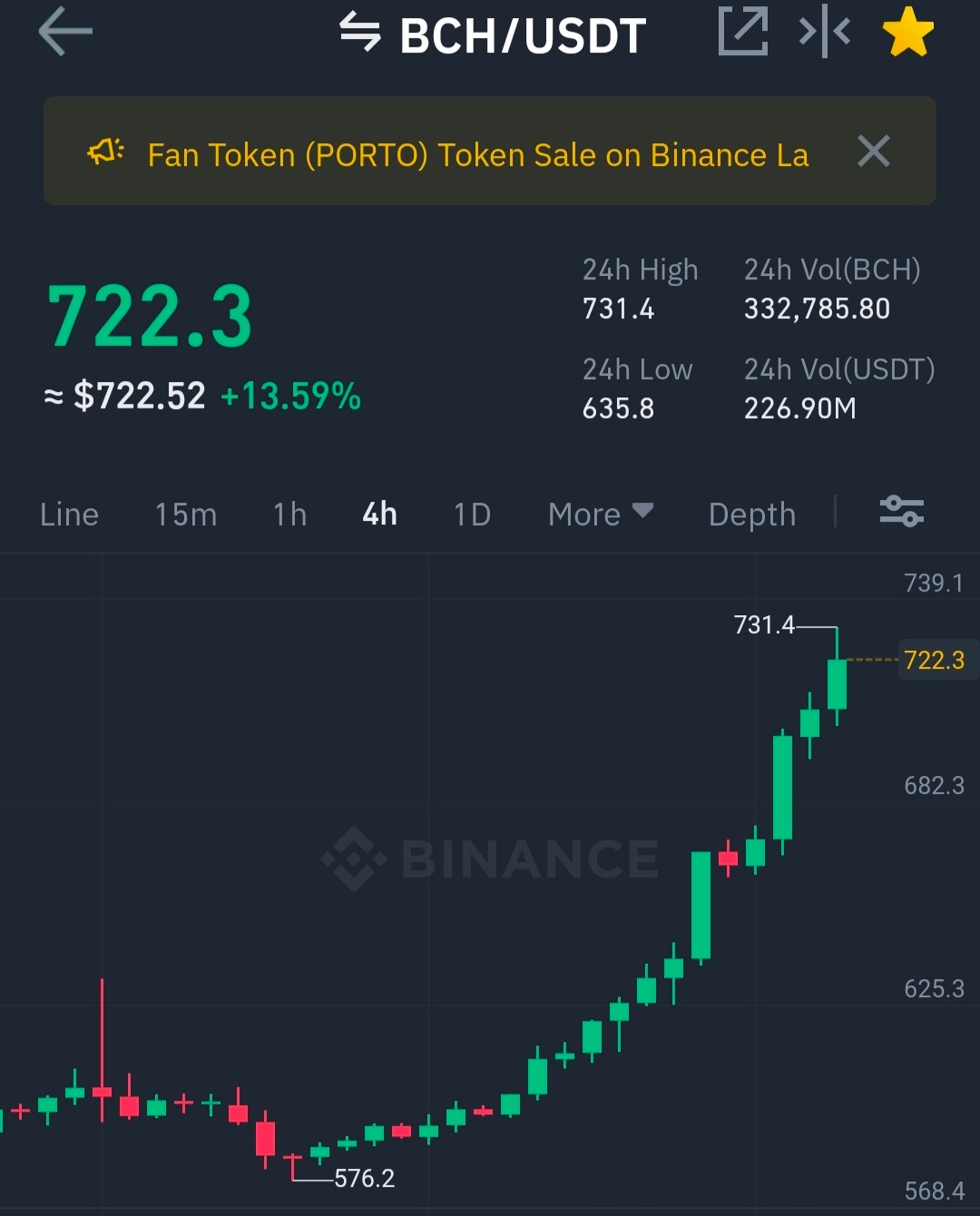This screenshot has width=980, height=1216.
Task: Select the 4h timeframe
Action: (380, 515)
